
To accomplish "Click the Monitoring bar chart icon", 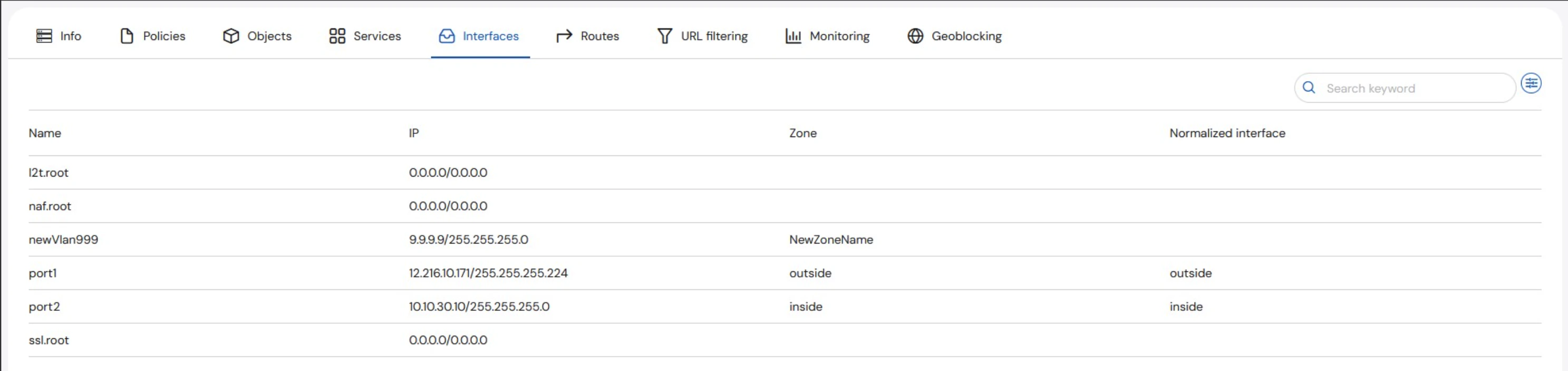I will pos(792,36).
